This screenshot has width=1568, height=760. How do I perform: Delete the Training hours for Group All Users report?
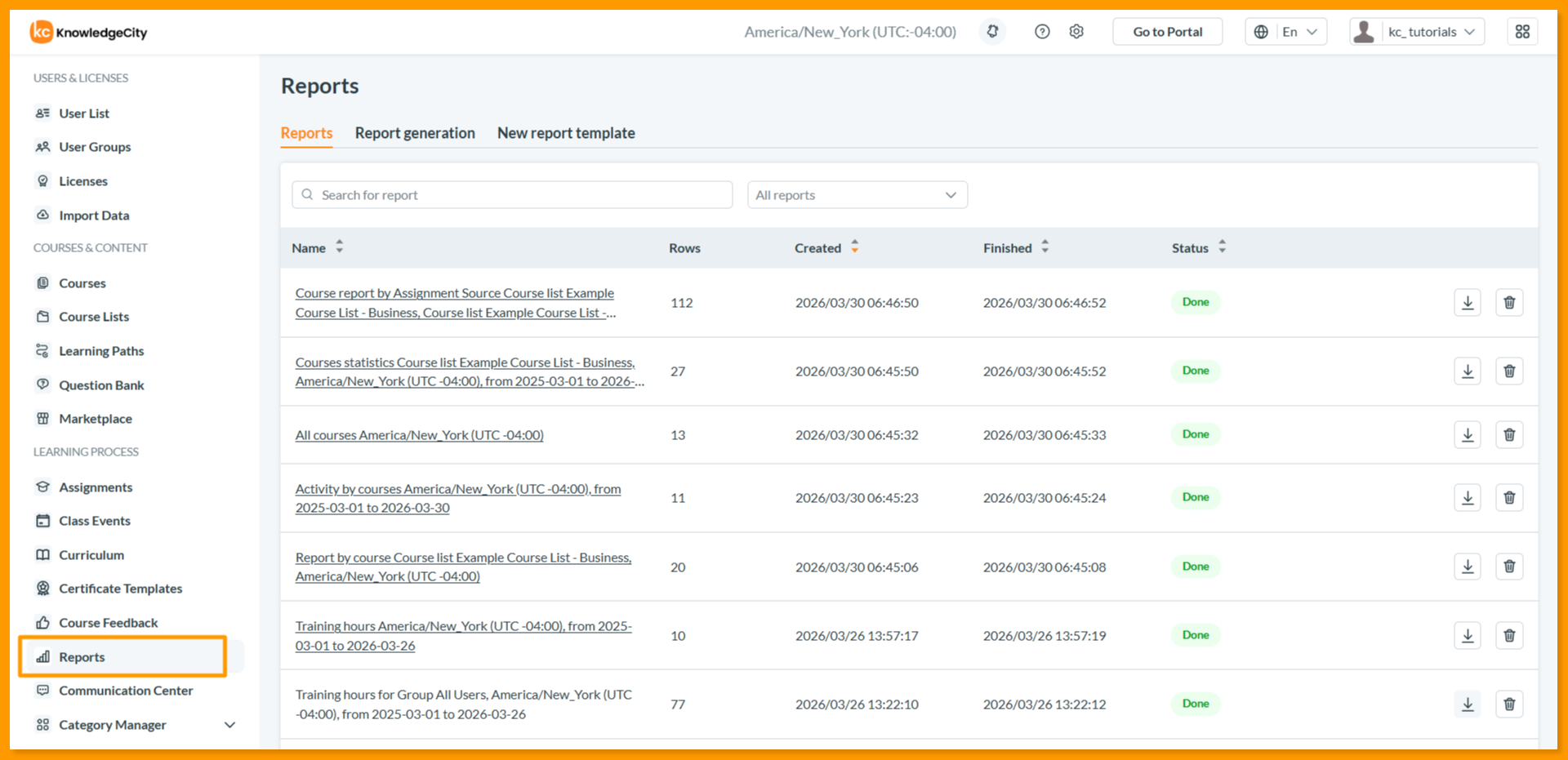1509,704
